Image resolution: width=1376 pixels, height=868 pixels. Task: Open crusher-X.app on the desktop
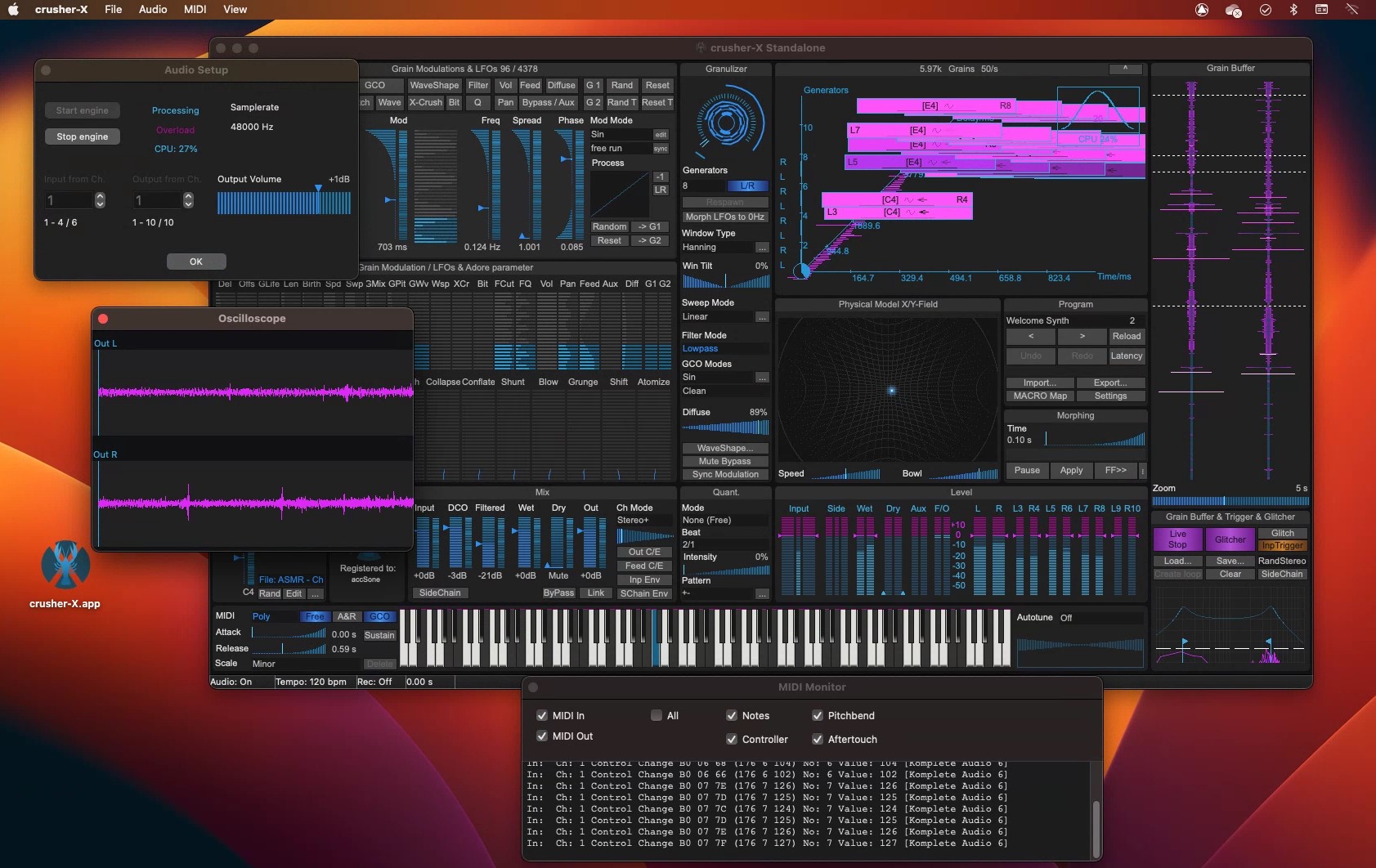65,575
